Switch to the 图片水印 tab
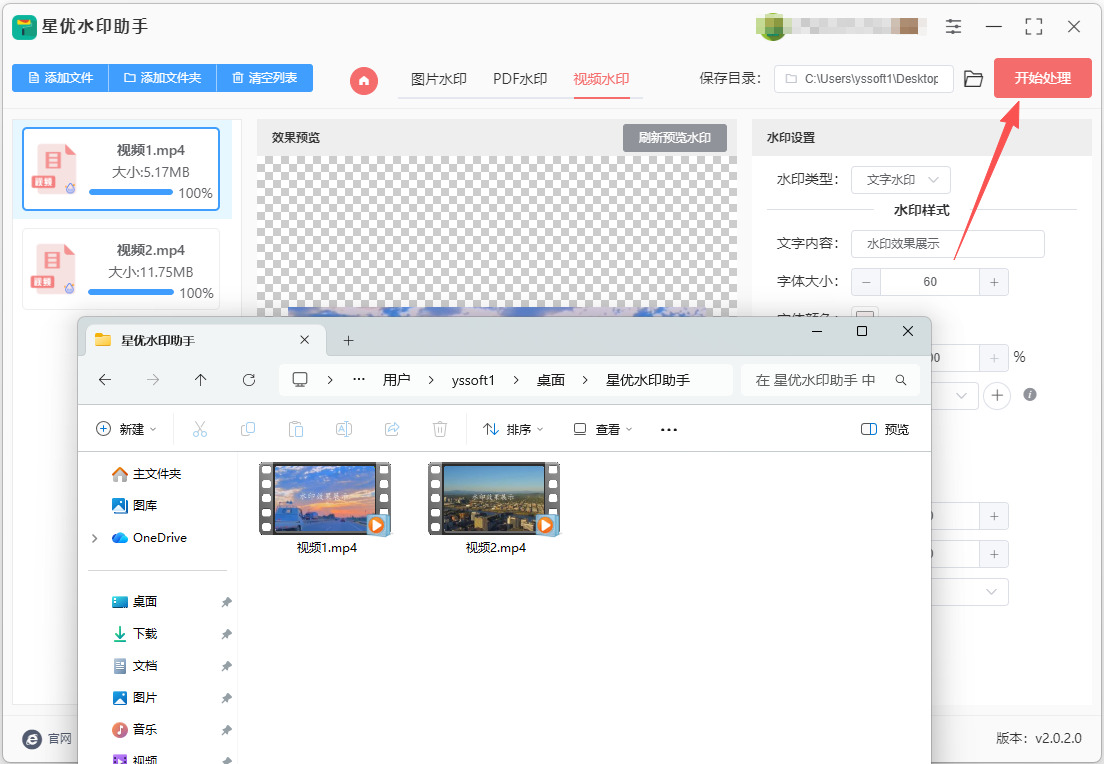Viewport: 1104px width, 764px height. (x=439, y=79)
